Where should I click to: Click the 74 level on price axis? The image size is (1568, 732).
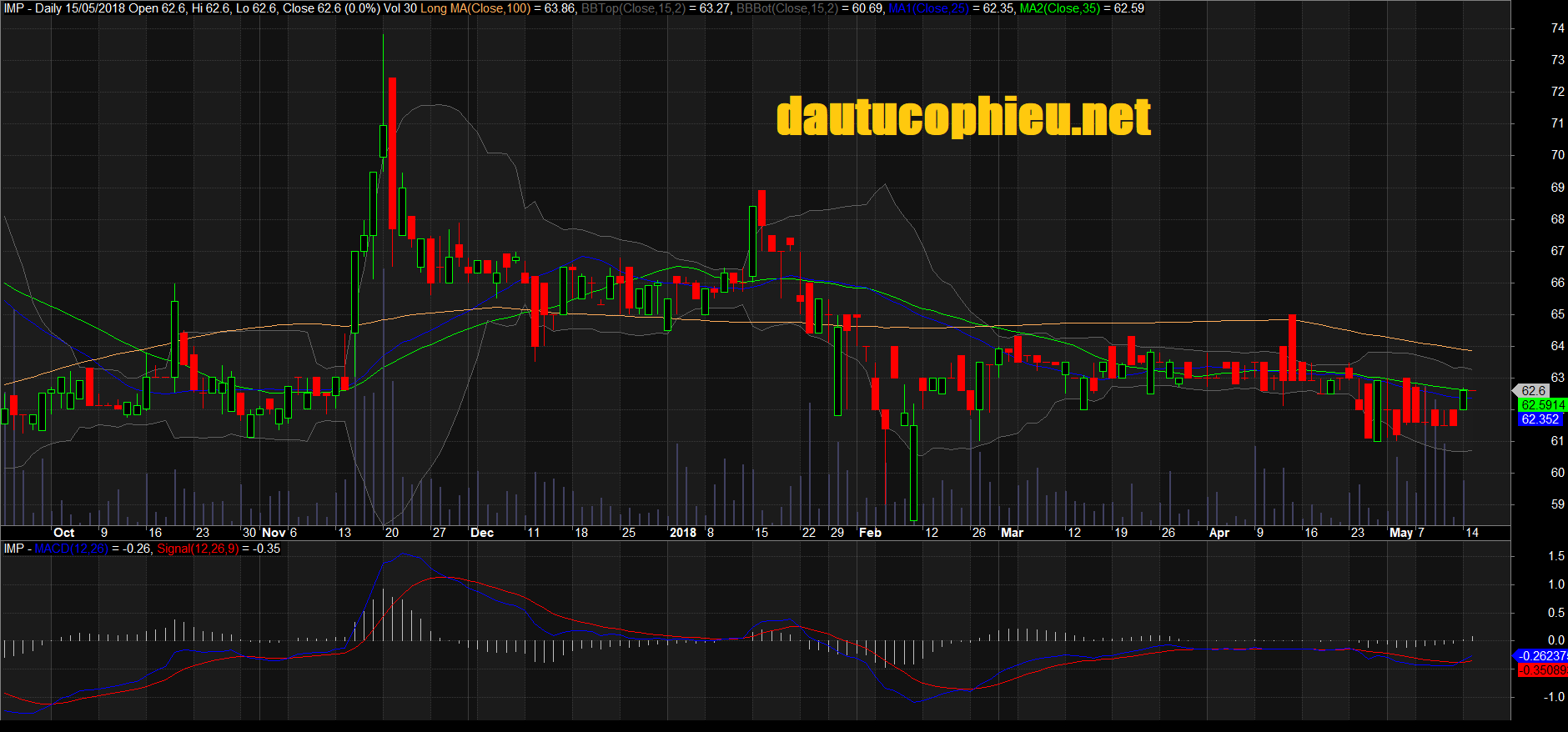click(1557, 28)
